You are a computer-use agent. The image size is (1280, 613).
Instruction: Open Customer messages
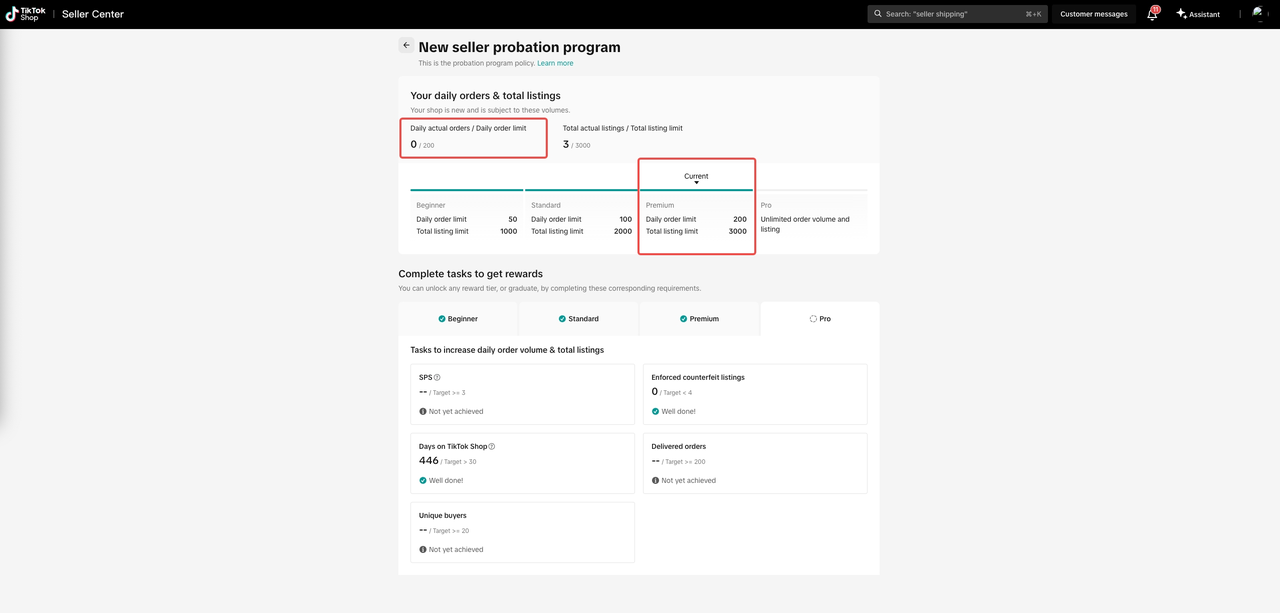pos(1093,14)
